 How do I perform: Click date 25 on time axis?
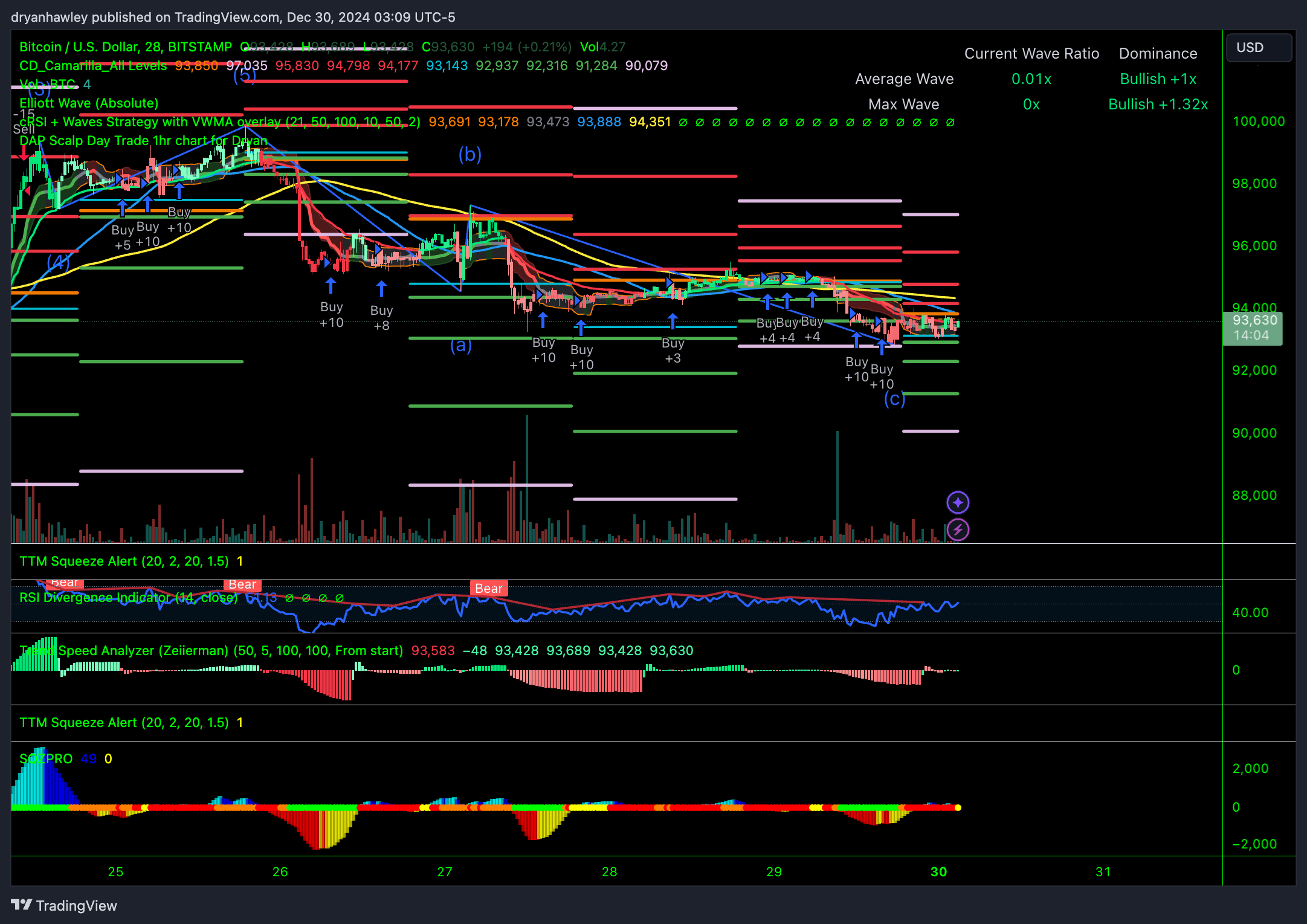tap(115, 872)
